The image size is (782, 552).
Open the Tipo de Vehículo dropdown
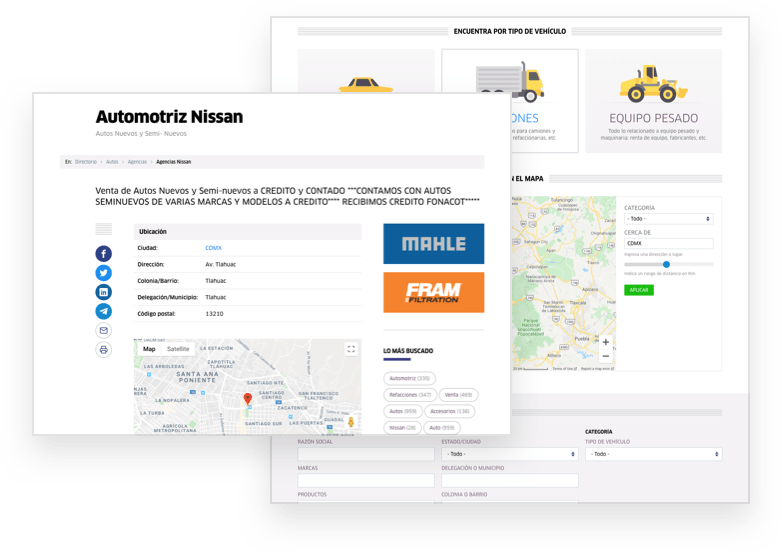click(653, 454)
